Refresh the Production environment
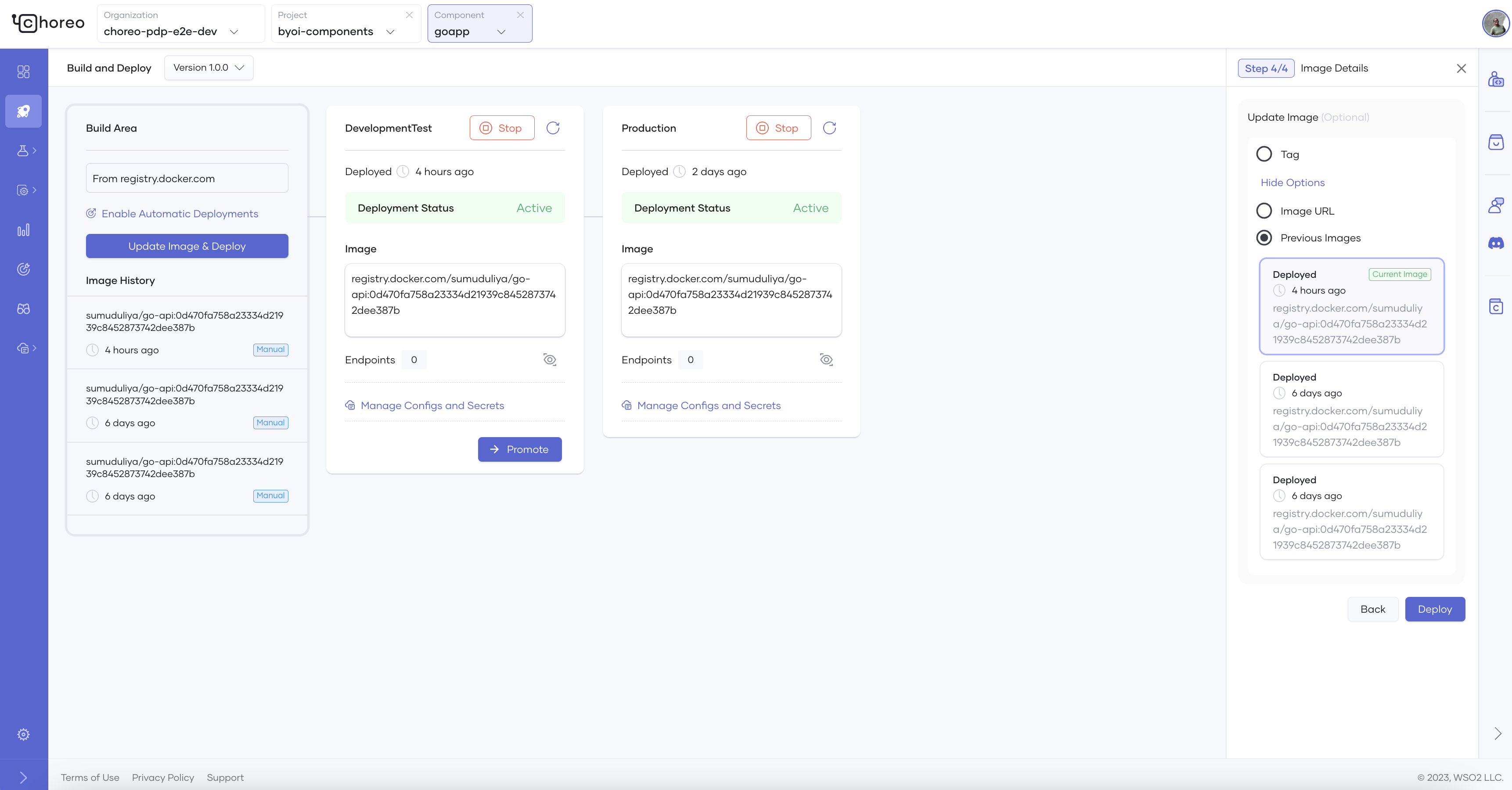This screenshot has height=790, width=1512. (x=829, y=128)
